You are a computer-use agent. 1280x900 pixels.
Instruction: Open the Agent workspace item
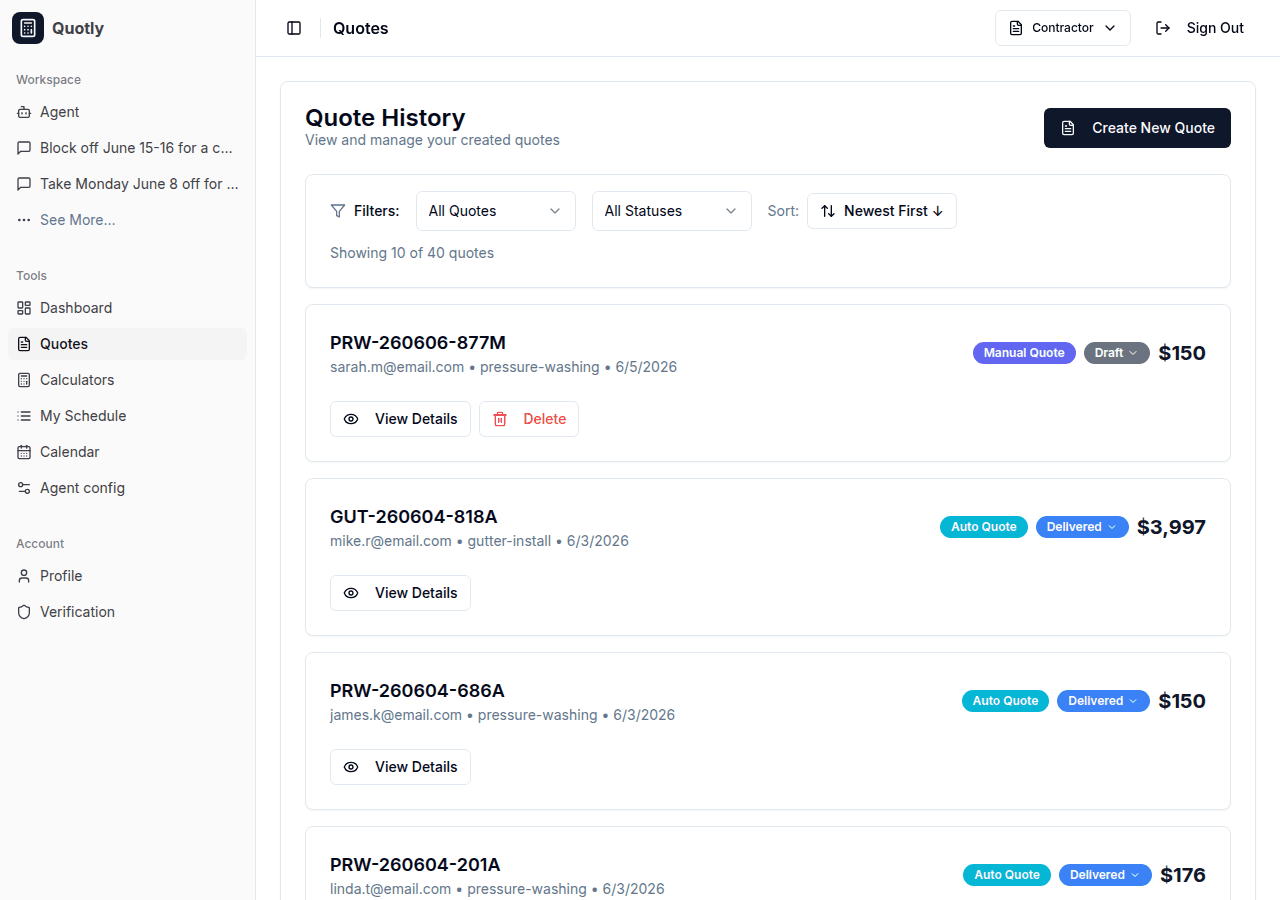point(128,112)
